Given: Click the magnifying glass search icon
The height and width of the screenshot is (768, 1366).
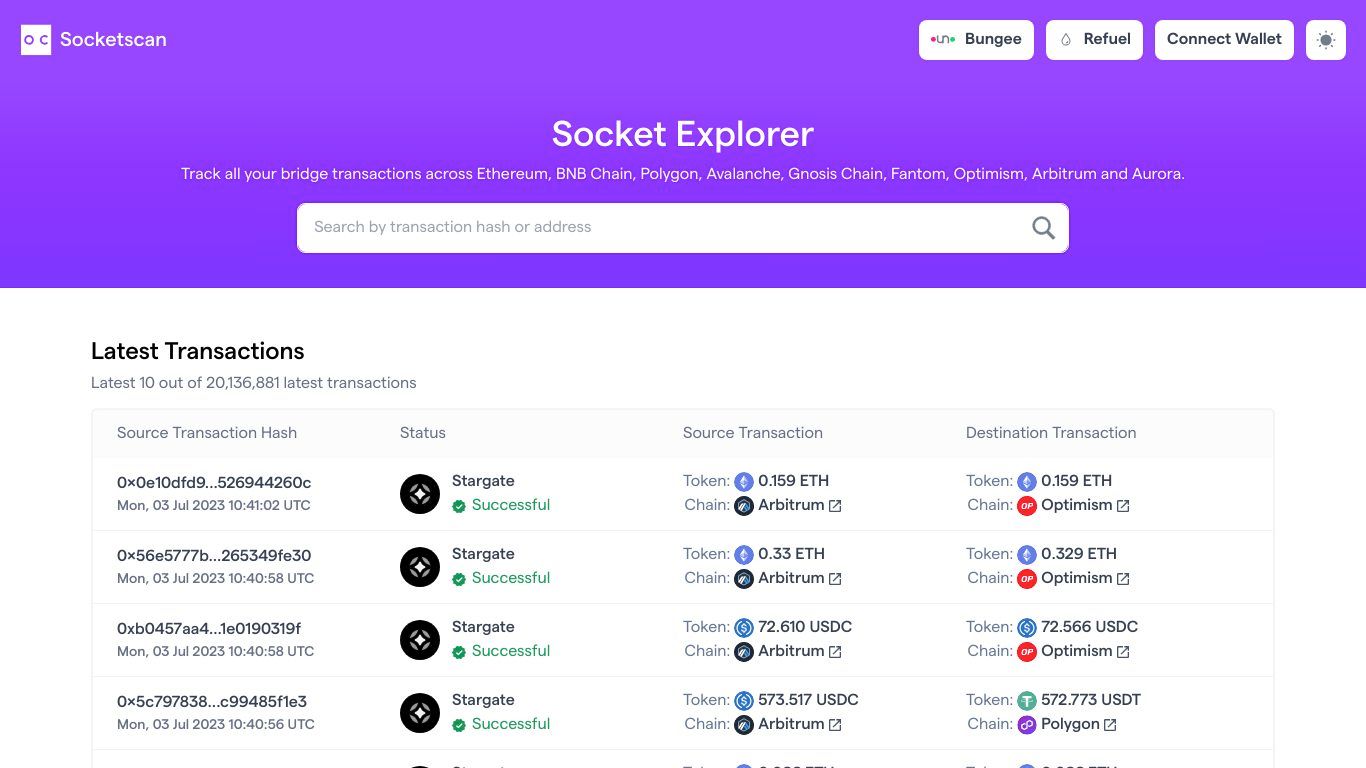Looking at the screenshot, I should point(1043,228).
